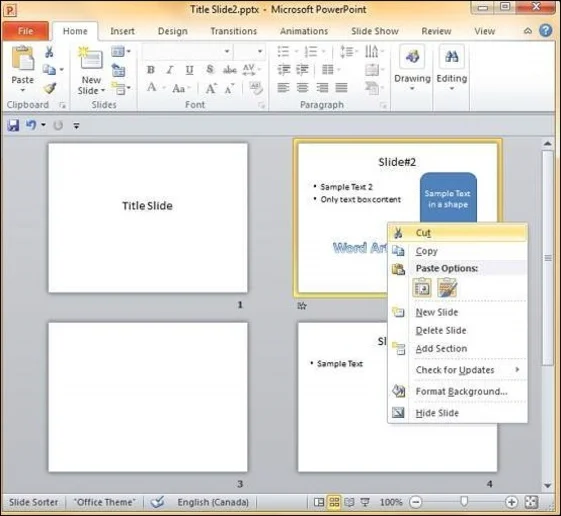Viewport: 561px width, 516px height.
Task: Choose Add Section from context menu
Action: tap(458, 349)
